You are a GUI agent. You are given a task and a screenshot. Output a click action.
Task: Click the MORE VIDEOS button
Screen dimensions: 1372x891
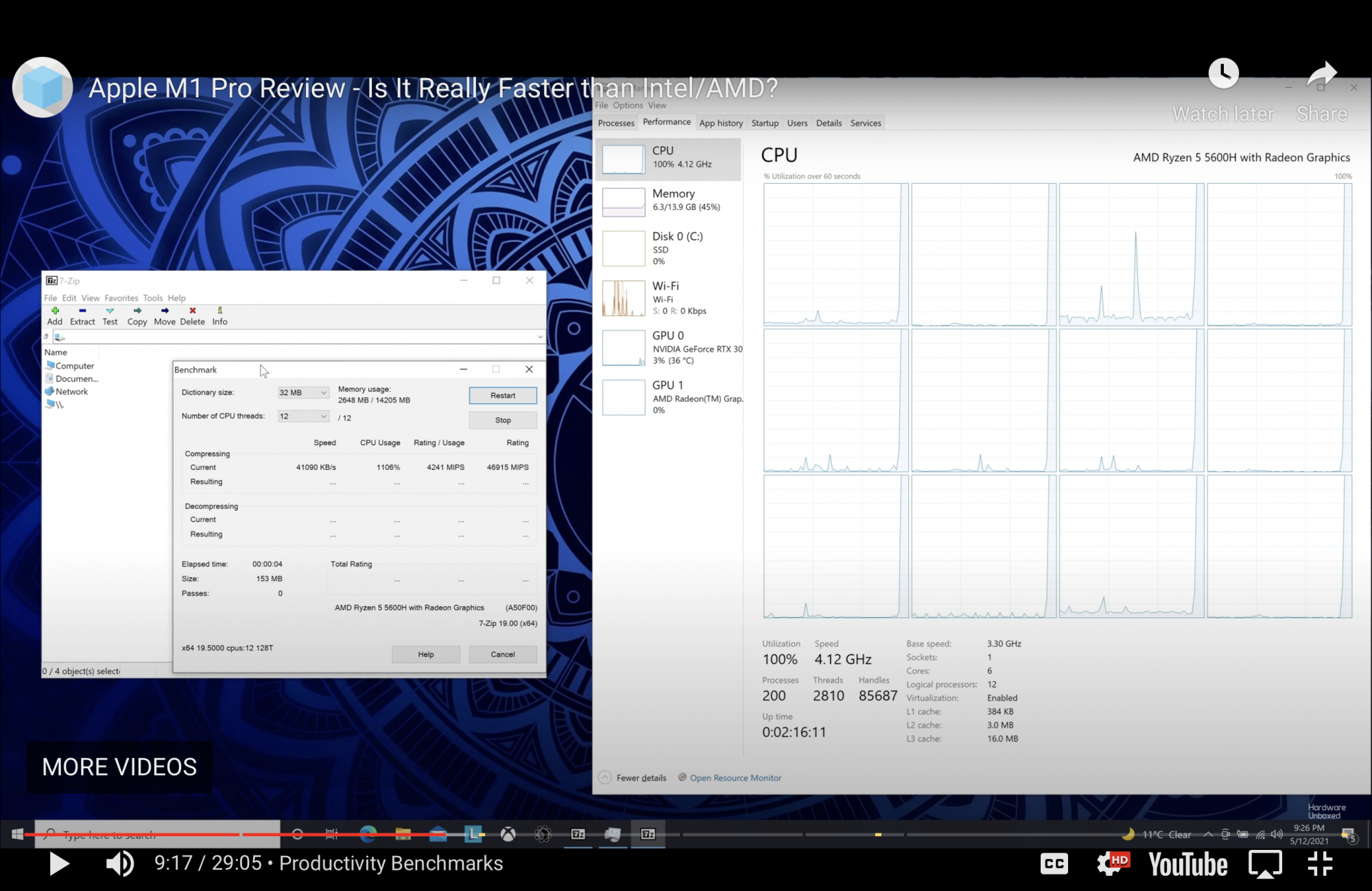(x=119, y=767)
